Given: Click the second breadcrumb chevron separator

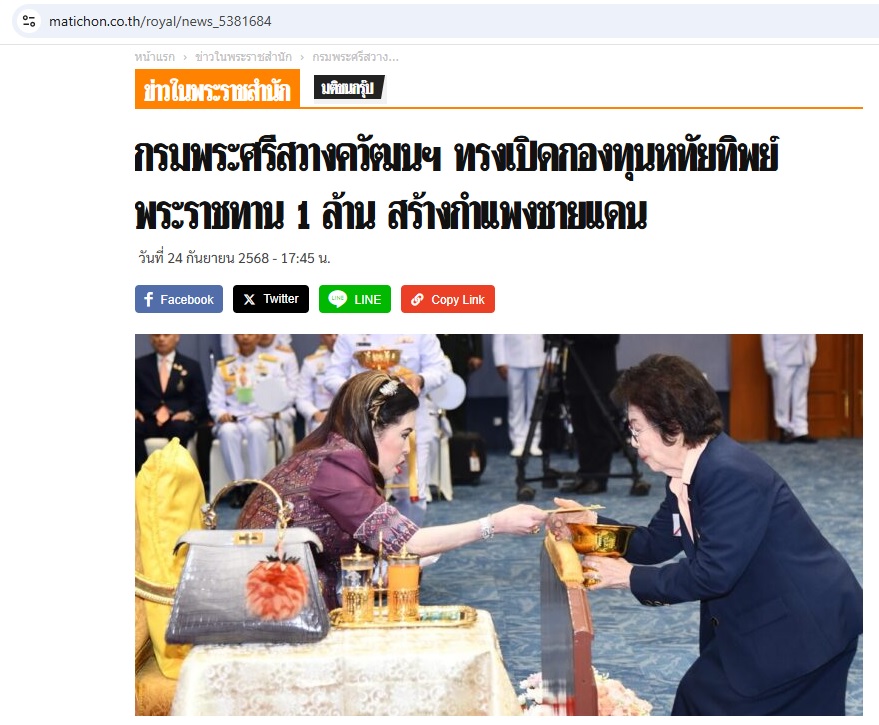Looking at the screenshot, I should pos(302,57).
